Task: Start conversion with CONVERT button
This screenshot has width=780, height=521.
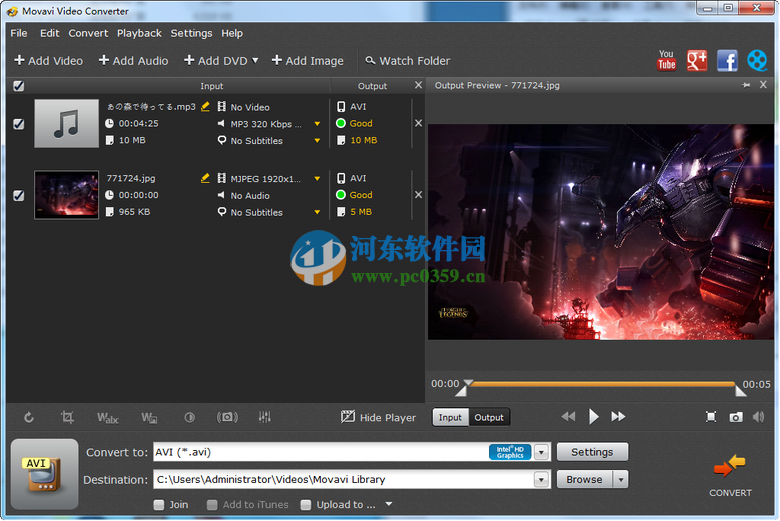Action: point(730,475)
